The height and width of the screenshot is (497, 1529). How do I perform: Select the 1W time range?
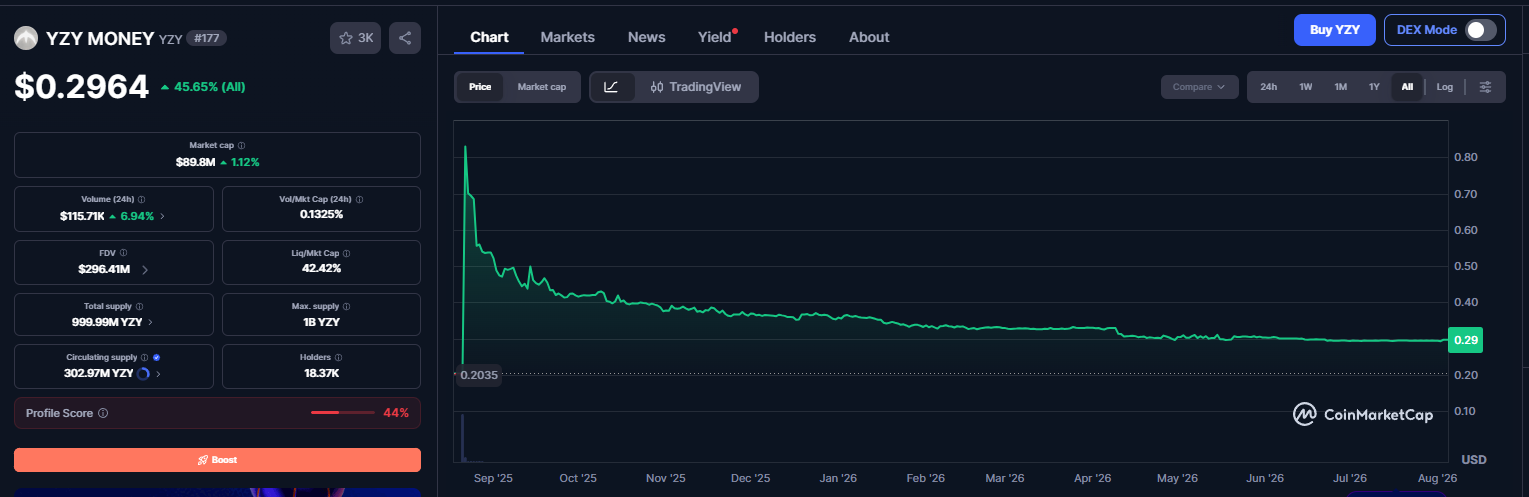point(1305,87)
